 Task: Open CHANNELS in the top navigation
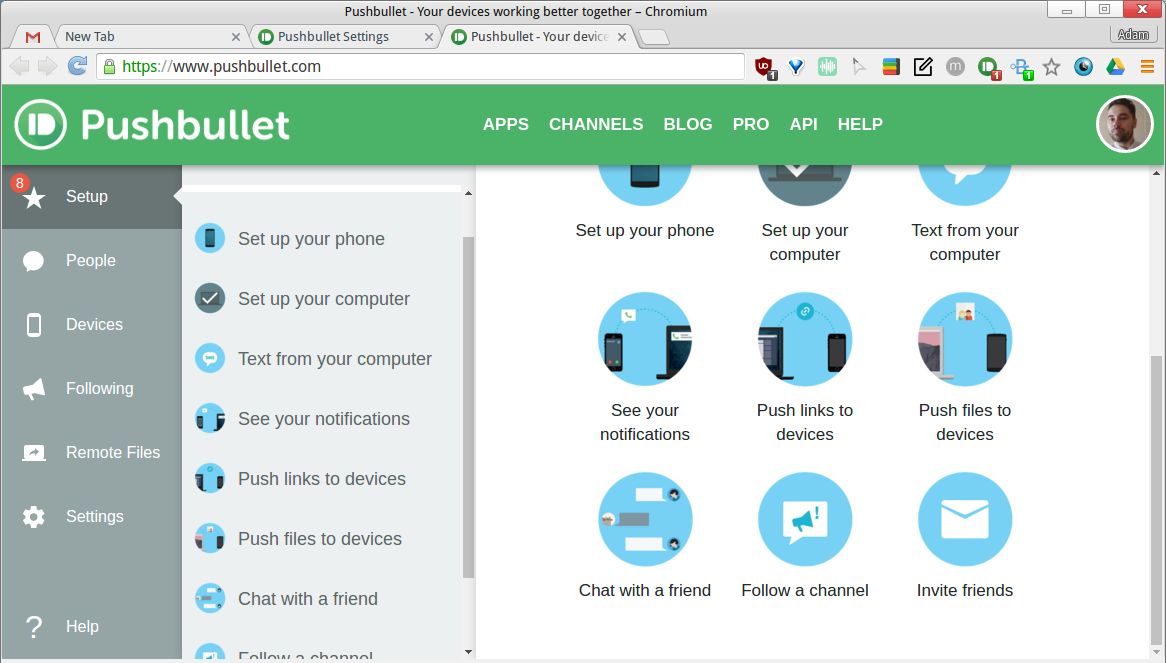coord(596,124)
